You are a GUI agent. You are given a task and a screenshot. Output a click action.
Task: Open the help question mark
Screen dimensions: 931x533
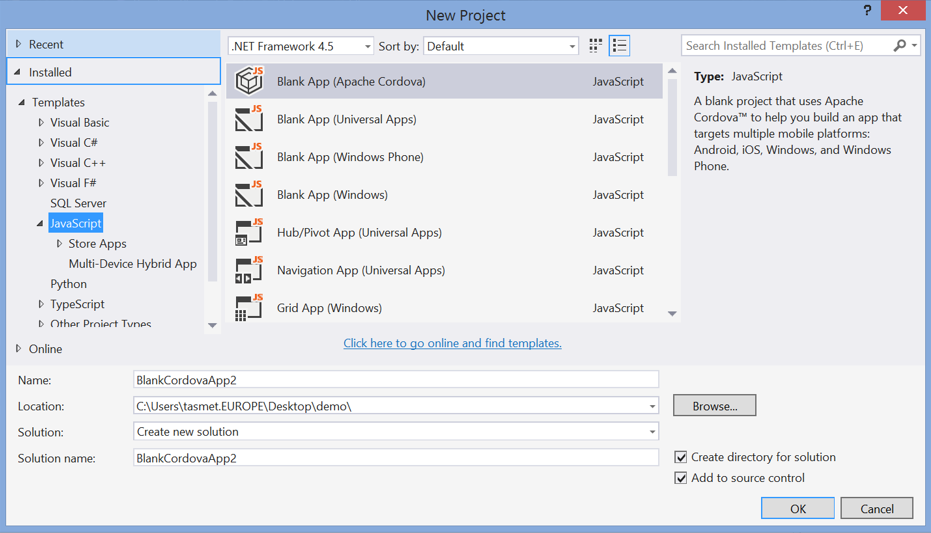click(x=867, y=10)
